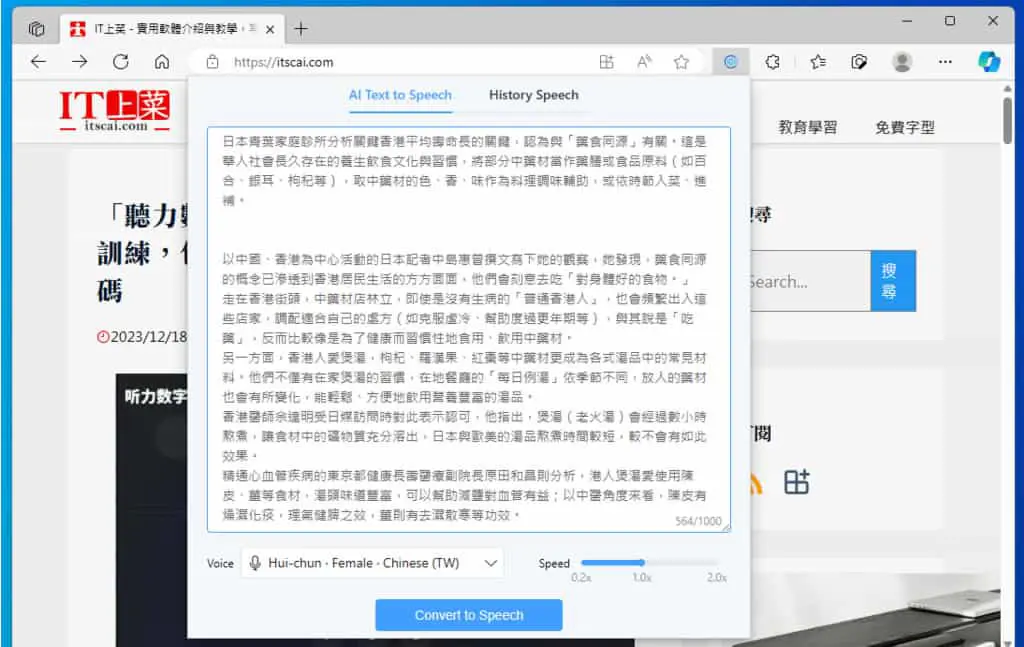Open the Extensions puzzle icon
Viewport: 1024px width, 647px height.
point(773,62)
